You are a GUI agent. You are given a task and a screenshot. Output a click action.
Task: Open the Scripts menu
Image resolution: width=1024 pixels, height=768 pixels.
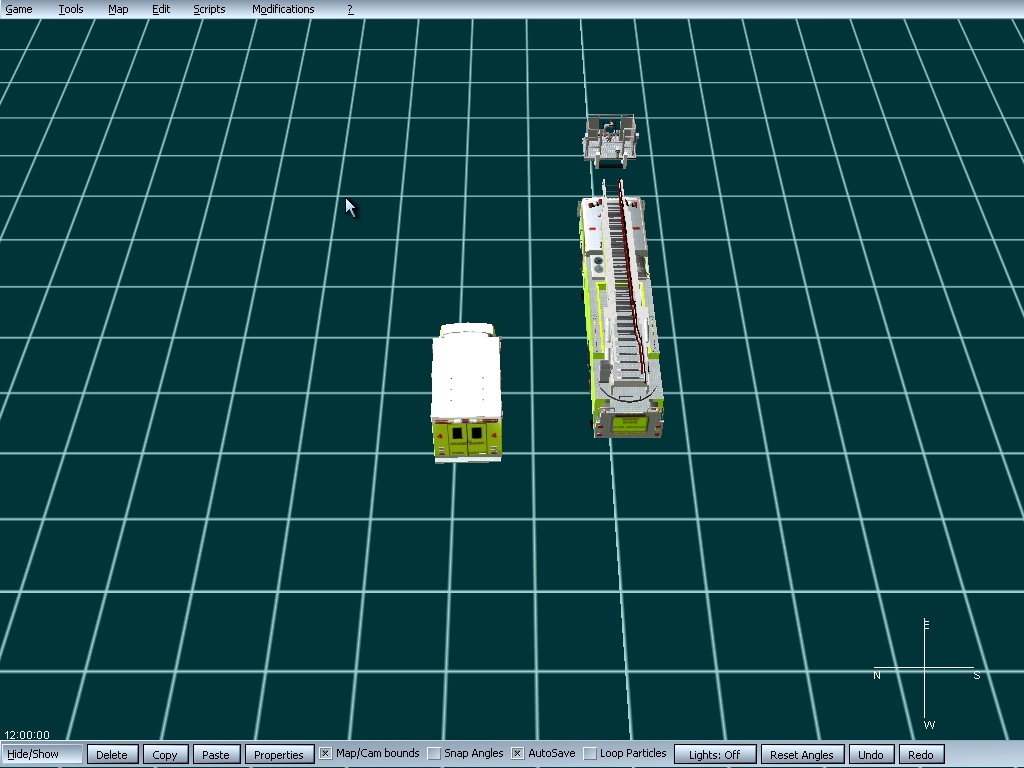pos(209,9)
